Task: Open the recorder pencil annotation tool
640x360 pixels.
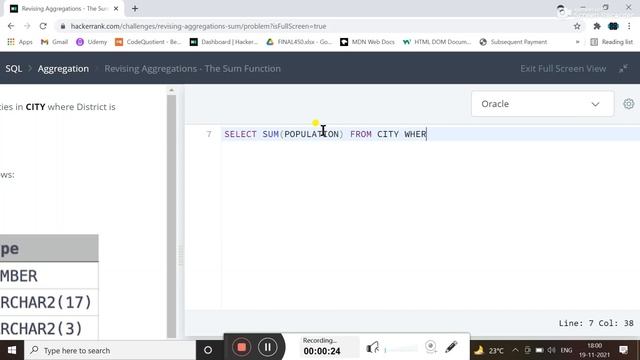Action: click(451, 347)
